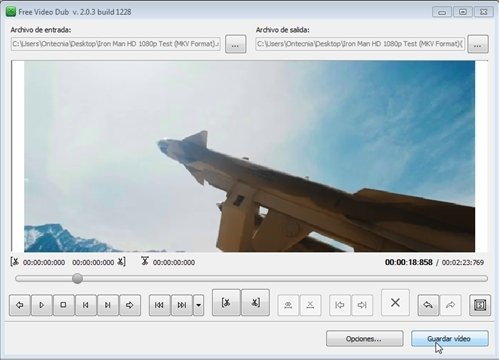The image size is (499, 360).
Task: Set selection end with scissors-bracket button
Action: point(255,302)
